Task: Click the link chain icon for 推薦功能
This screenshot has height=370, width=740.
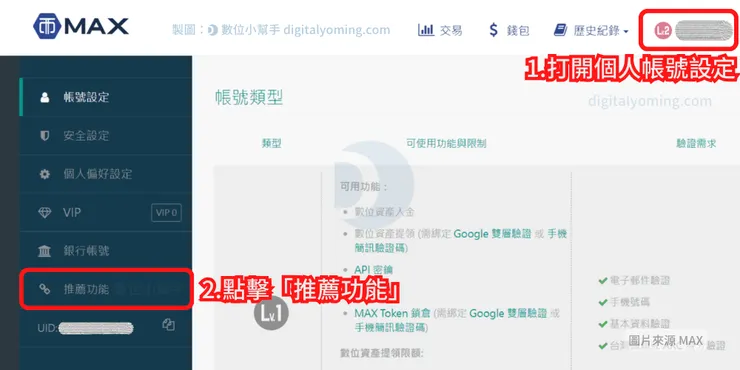Action: (45, 289)
